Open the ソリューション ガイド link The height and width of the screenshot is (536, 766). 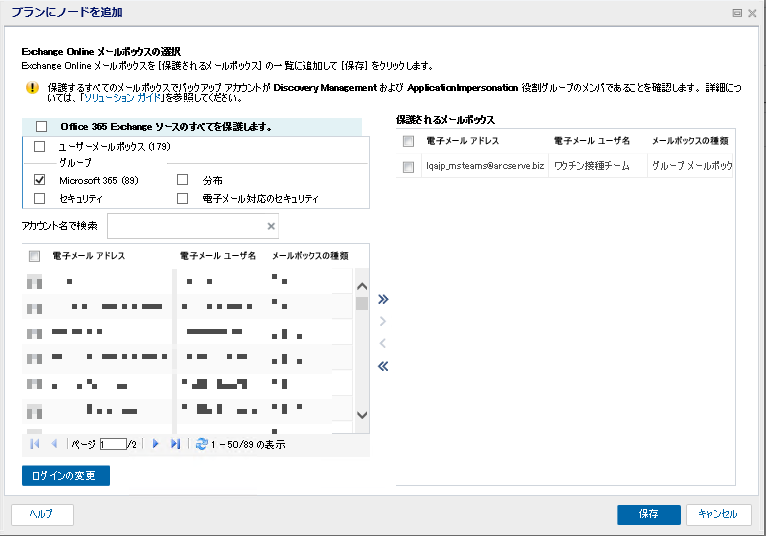(123, 98)
